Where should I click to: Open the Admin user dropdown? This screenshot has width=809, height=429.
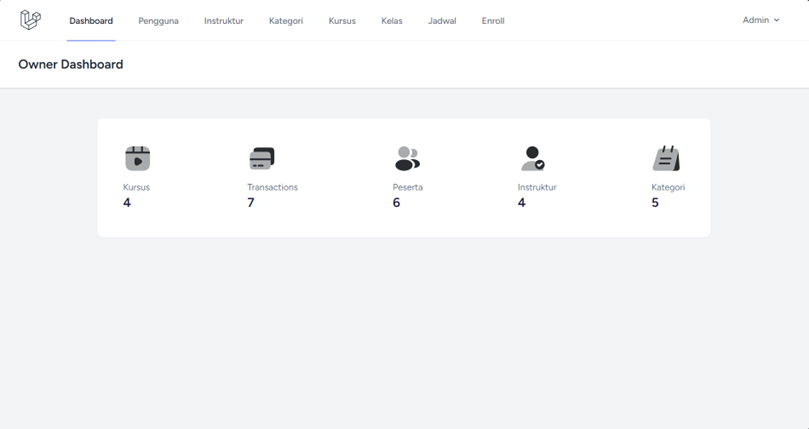(761, 20)
